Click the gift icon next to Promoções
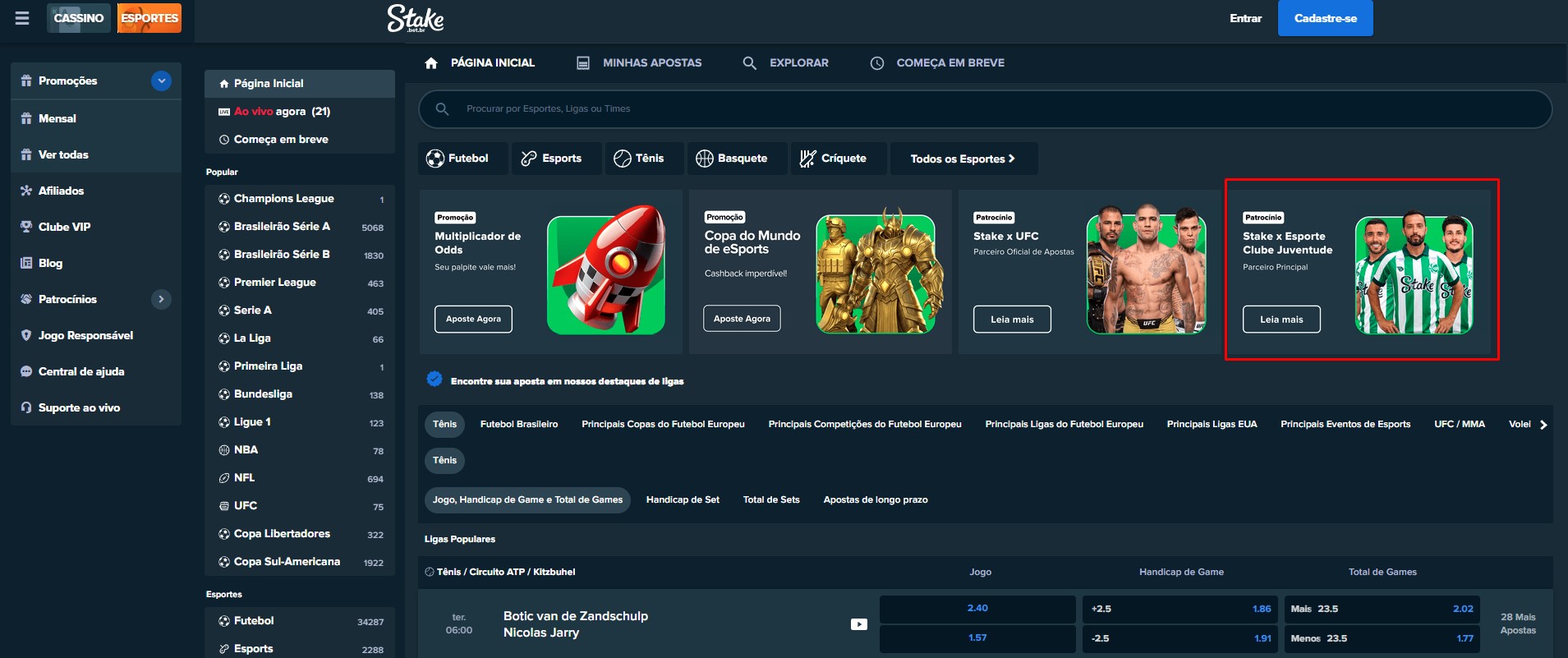The width and height of the screenshot is (1568, 658). click(26, 81)
